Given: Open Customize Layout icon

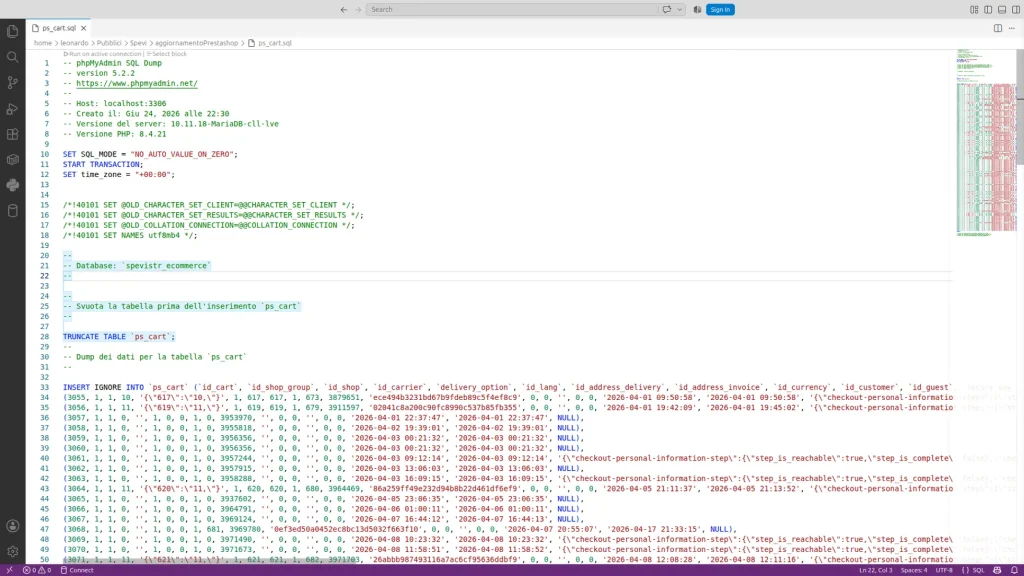Looking at the screenshot, I should (x=974, y=9).
